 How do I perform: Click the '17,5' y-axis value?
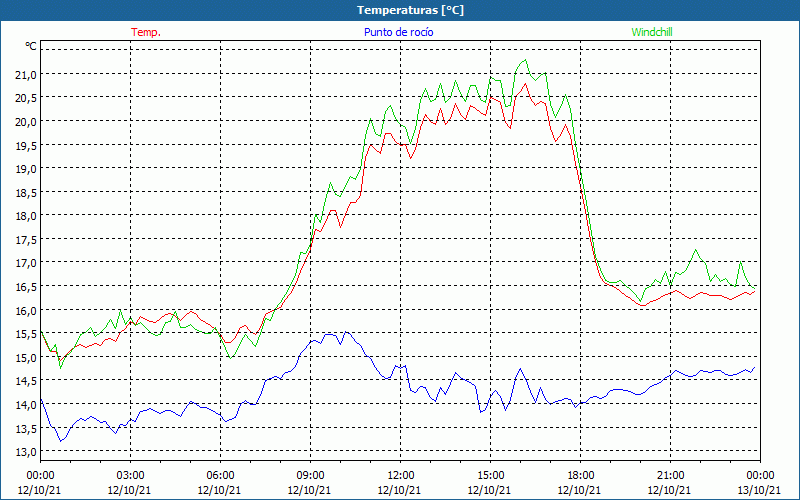pyautogui.click(x=26, y=240)
